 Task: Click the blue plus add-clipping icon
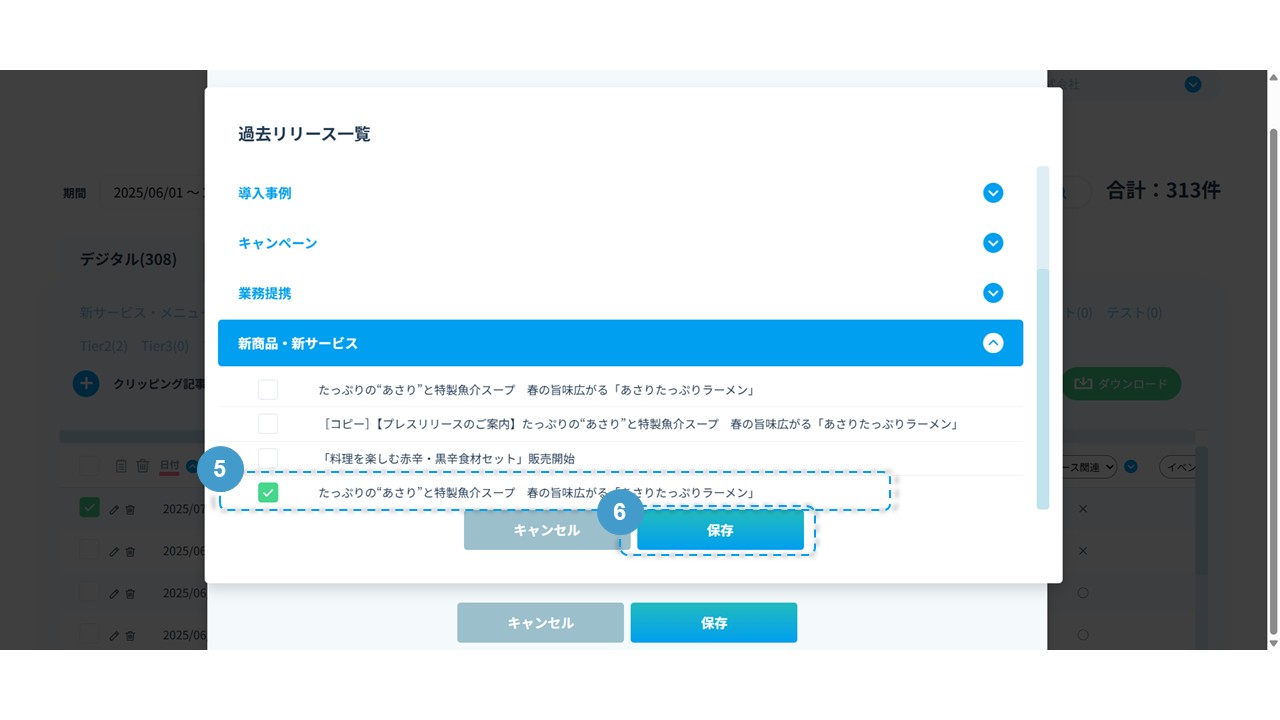point(86,383)
